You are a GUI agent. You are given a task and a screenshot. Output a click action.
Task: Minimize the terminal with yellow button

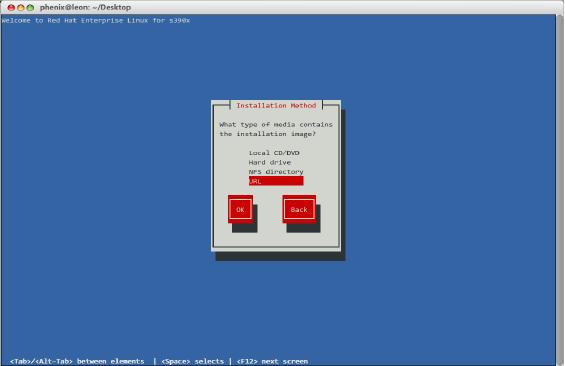tap(21, 7)
